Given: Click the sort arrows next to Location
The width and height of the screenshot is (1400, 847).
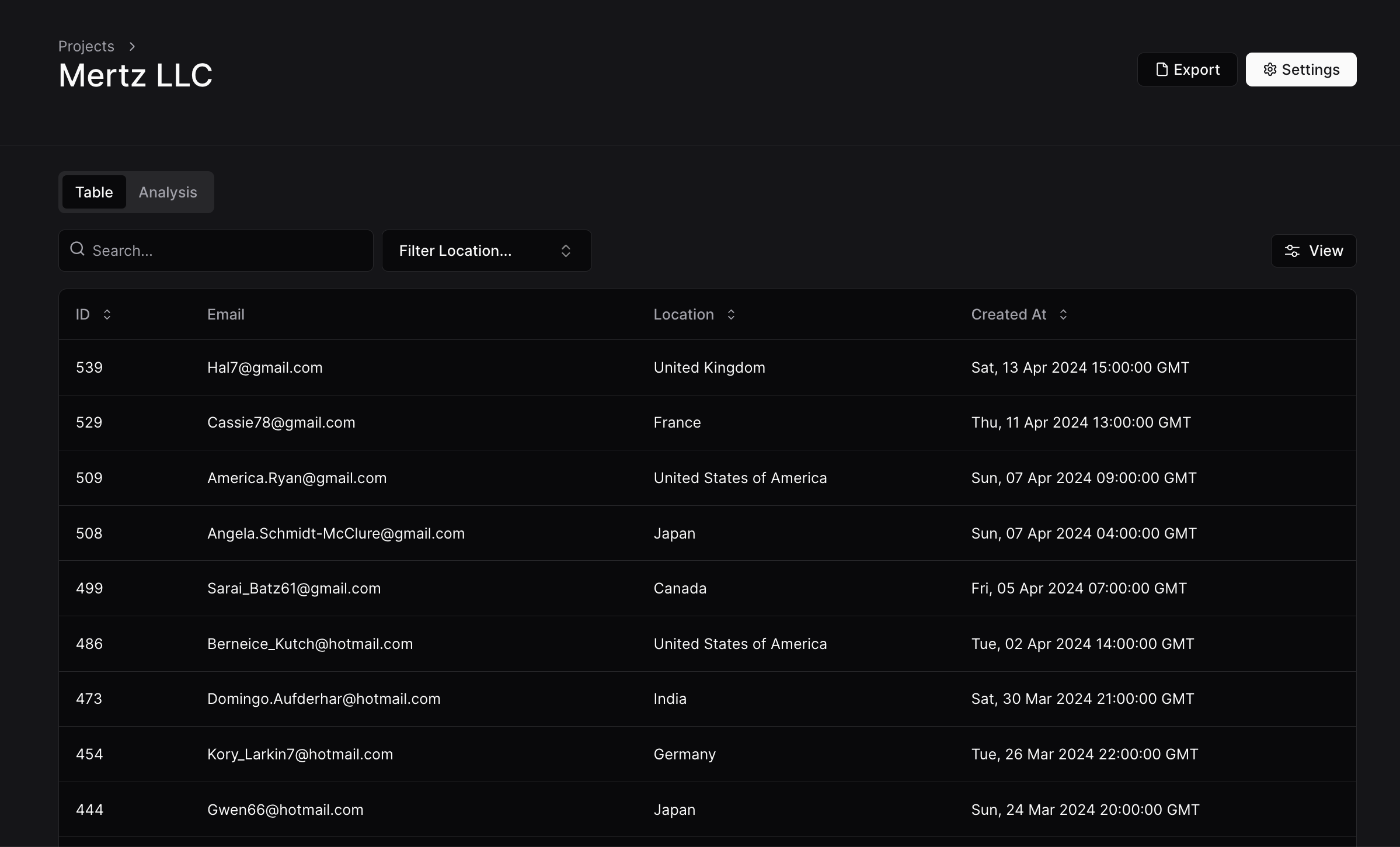Looking at the screenshot, I should 731,314.
